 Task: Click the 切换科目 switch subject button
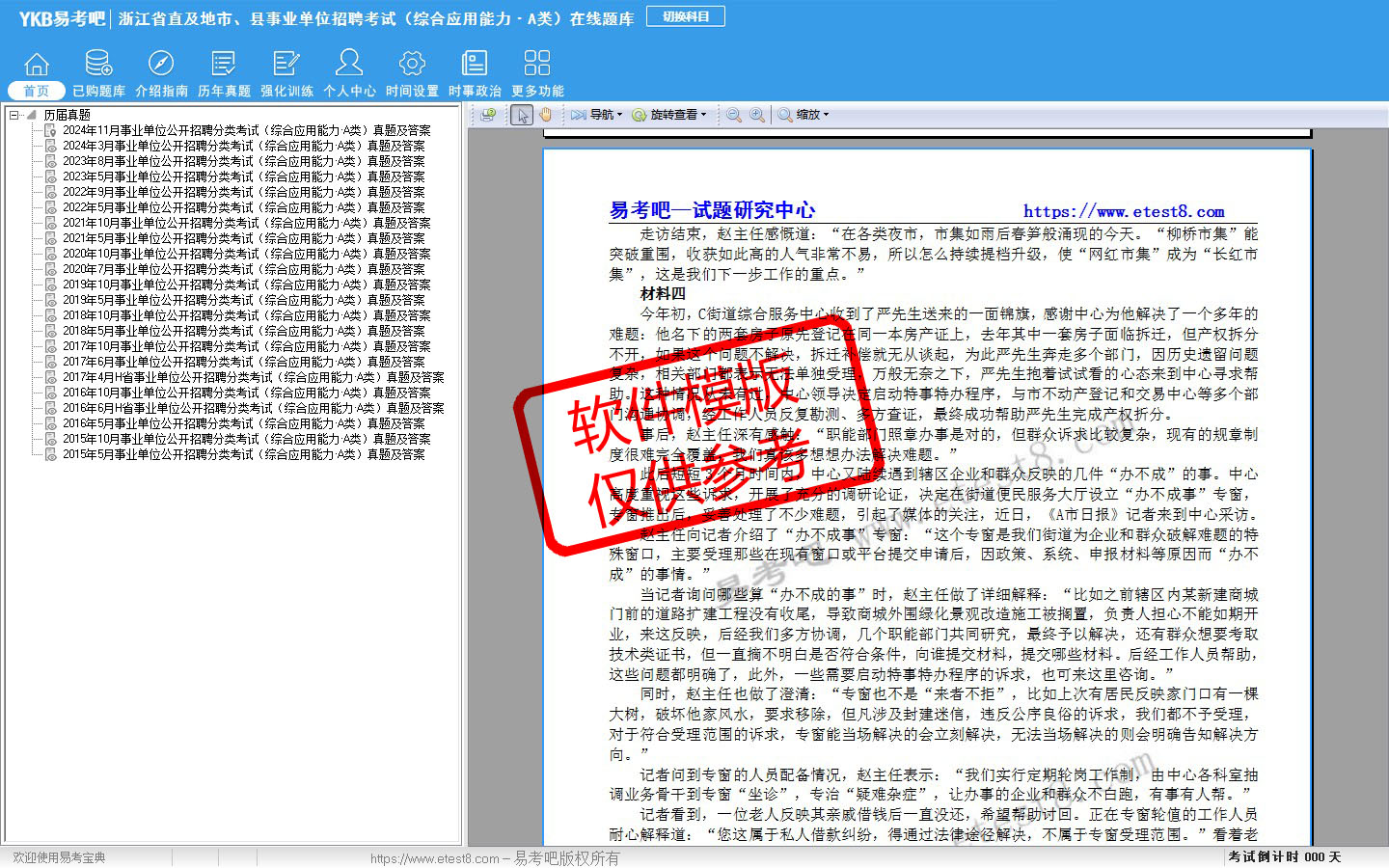[x=686, y=16]
